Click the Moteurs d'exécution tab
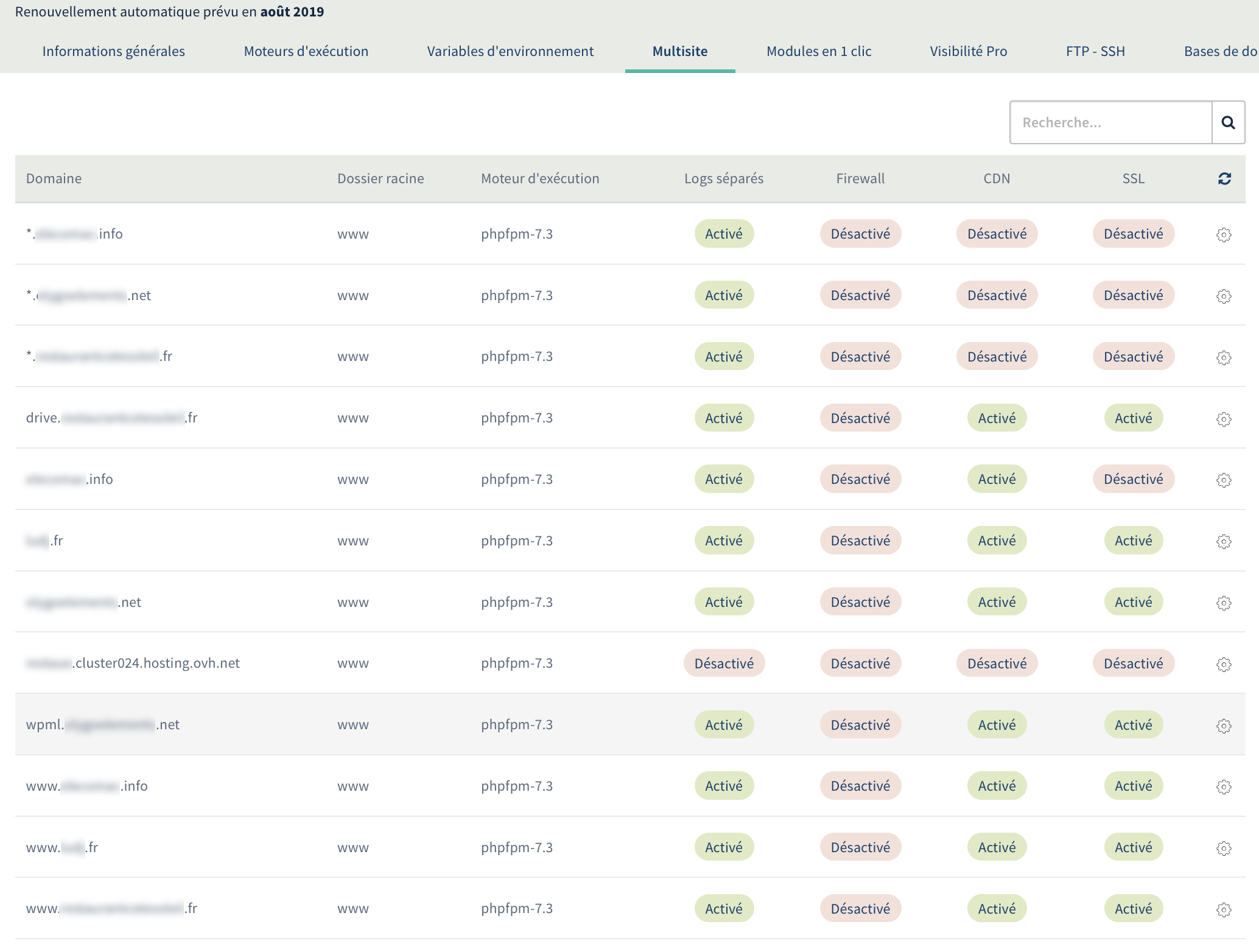 point(306,51)
